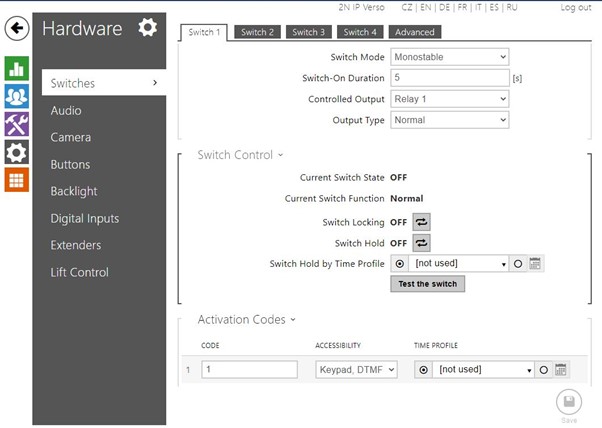Open the Camera menu item
The width and height of the screenshot is (602, 428).
pyautogui.click(x=71, y=137)
